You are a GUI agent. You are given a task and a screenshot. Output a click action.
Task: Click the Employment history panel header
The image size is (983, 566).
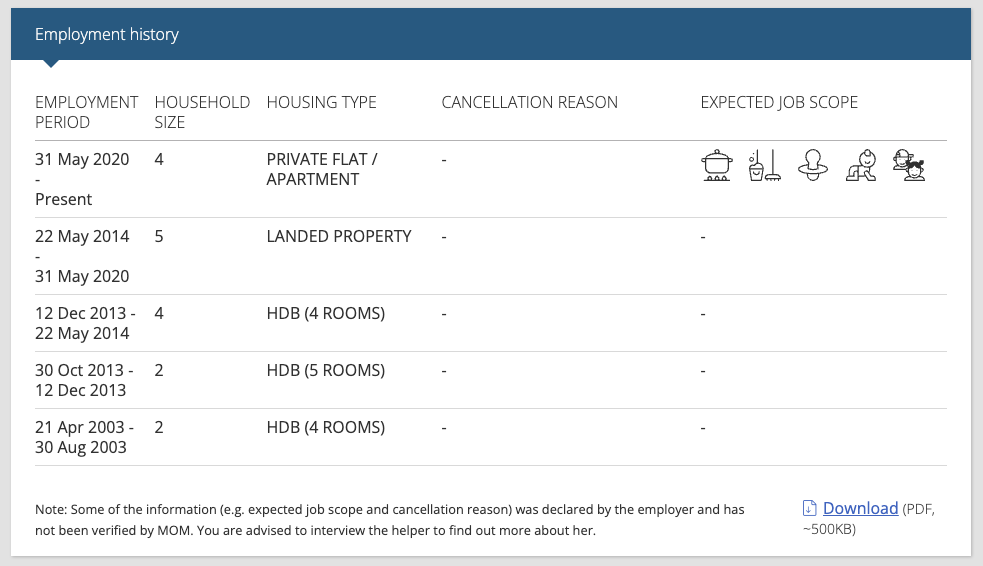pos(491,34)
